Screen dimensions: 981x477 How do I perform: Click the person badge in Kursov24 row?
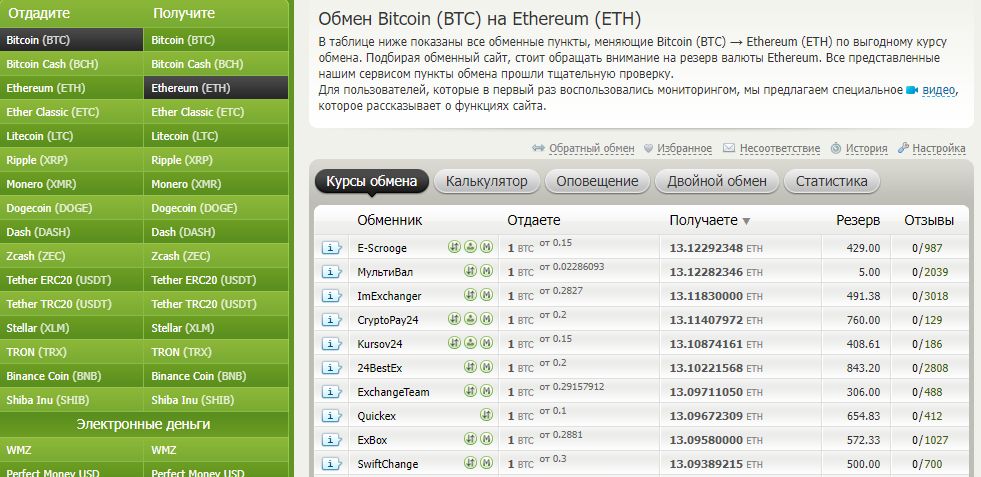tap(470, 343)
